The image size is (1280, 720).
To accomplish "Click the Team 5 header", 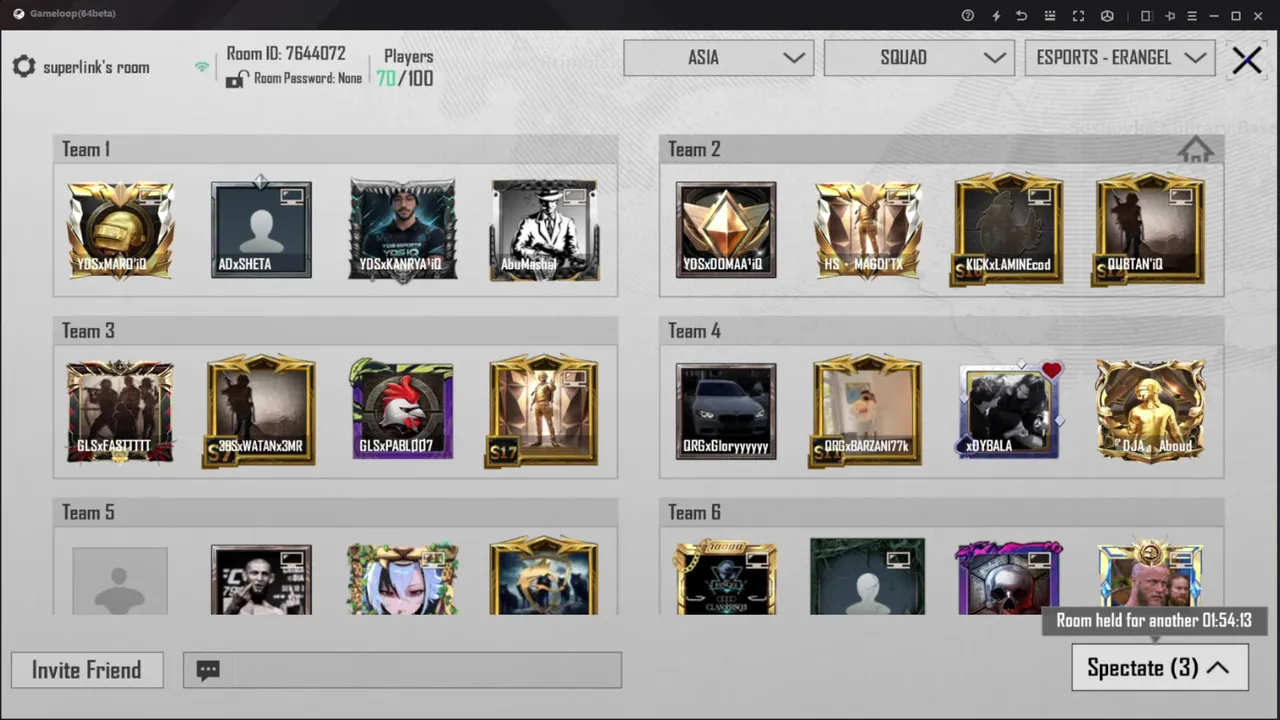I will pos(336,512).
